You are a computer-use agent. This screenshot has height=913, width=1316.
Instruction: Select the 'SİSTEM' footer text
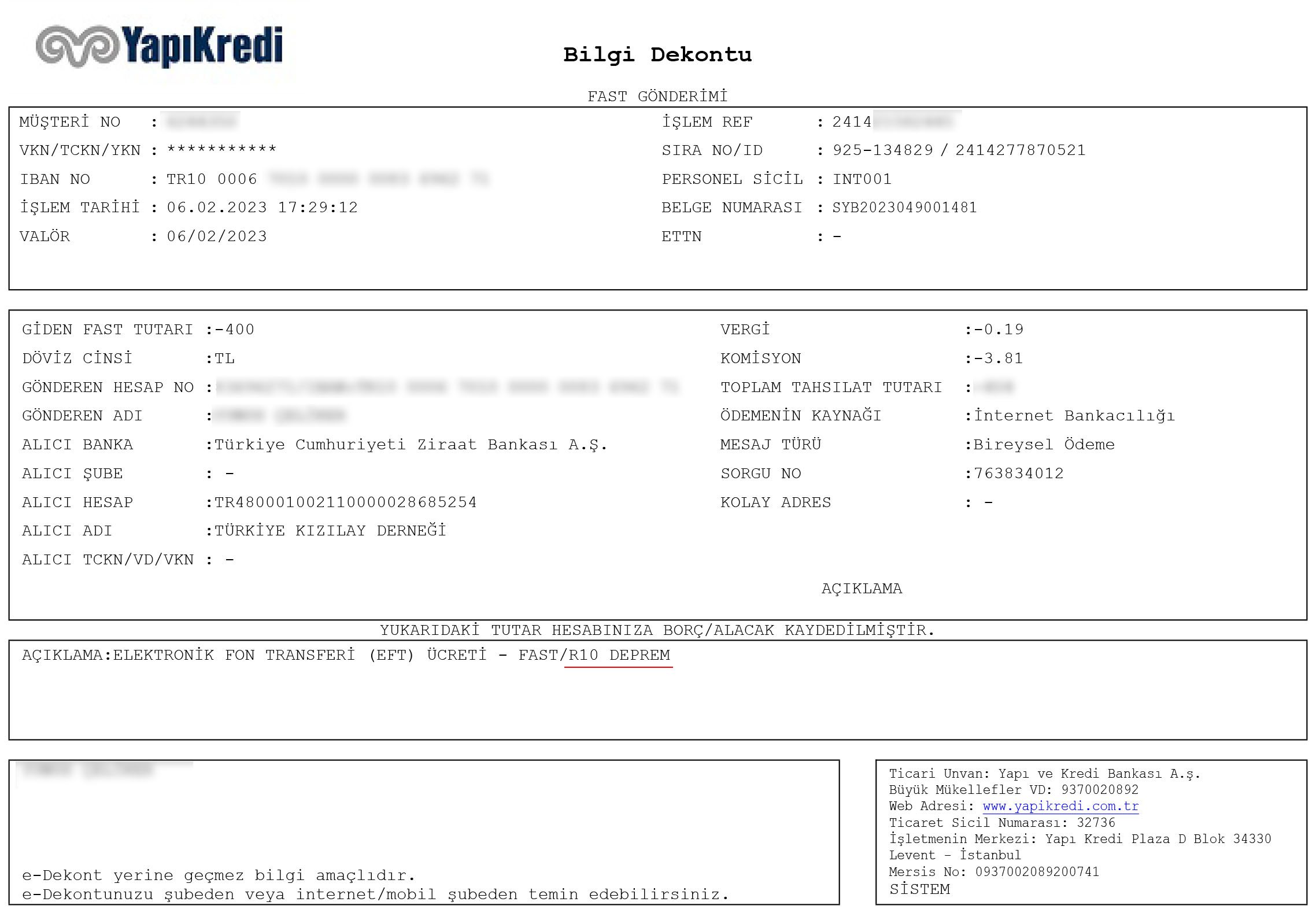(x=919, y=889)
